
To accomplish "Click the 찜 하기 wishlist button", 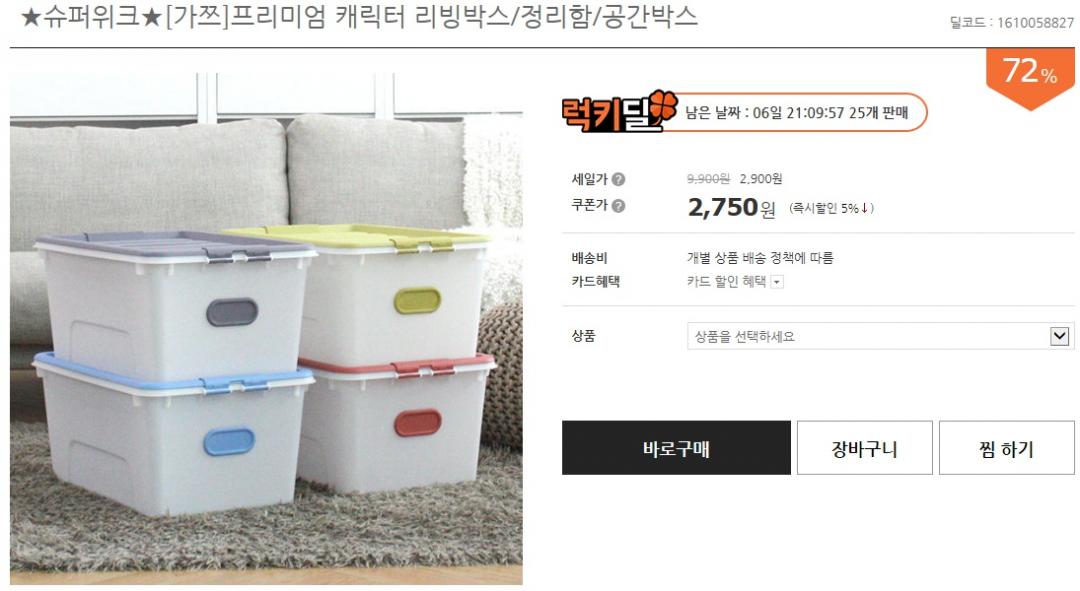I will coord(1006,448).
